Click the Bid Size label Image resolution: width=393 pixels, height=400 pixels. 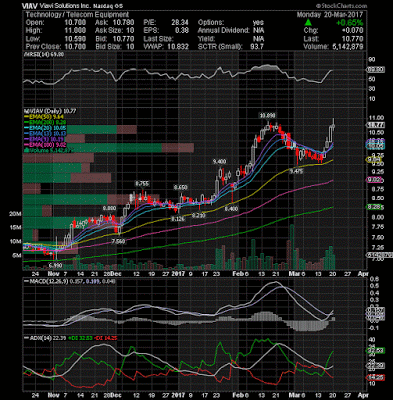tap(108, 47)
